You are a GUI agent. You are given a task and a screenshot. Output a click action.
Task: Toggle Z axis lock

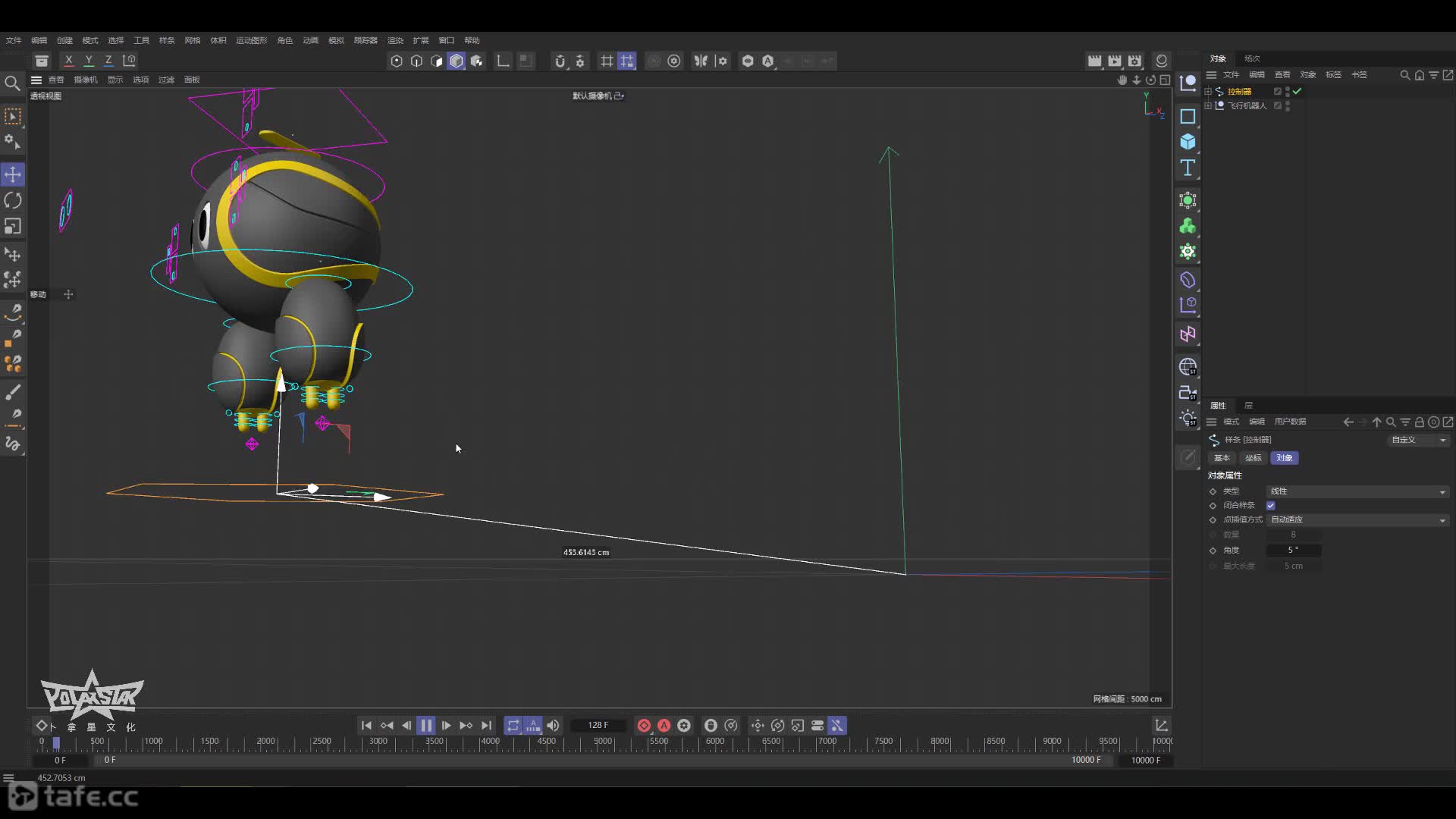(x=108, y=60)
